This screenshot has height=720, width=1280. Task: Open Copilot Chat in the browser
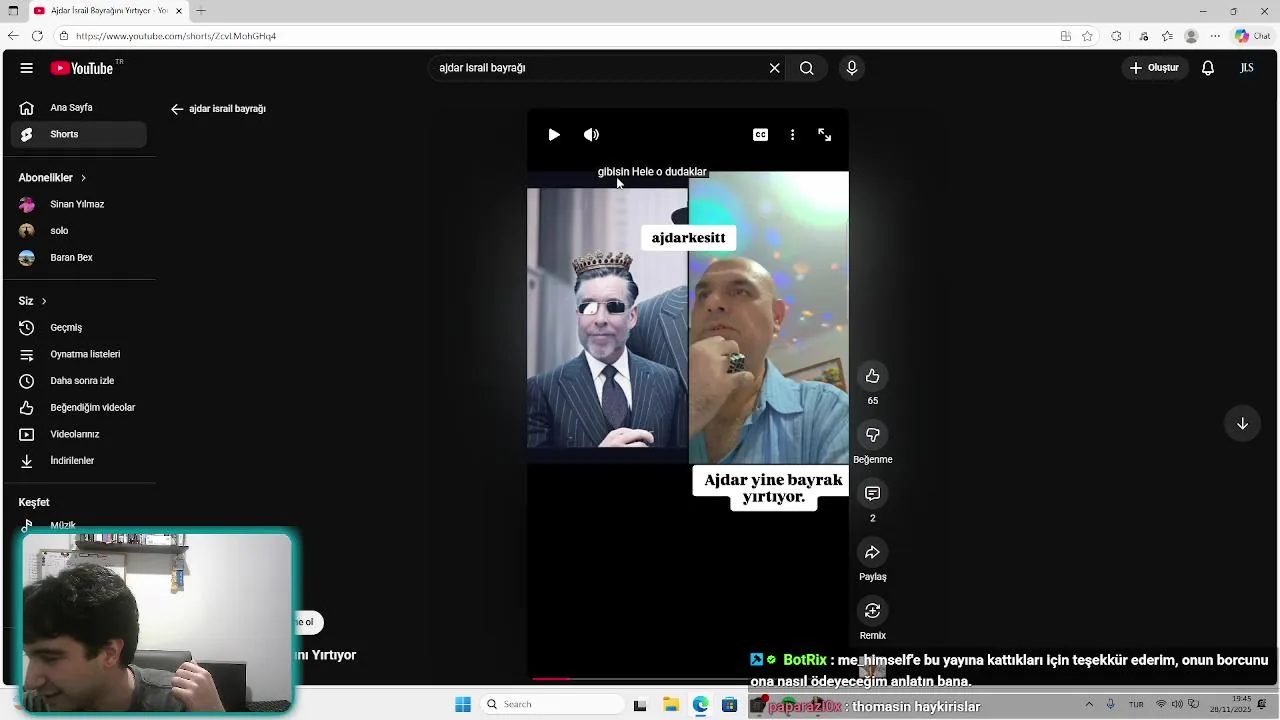(1255, 36)
